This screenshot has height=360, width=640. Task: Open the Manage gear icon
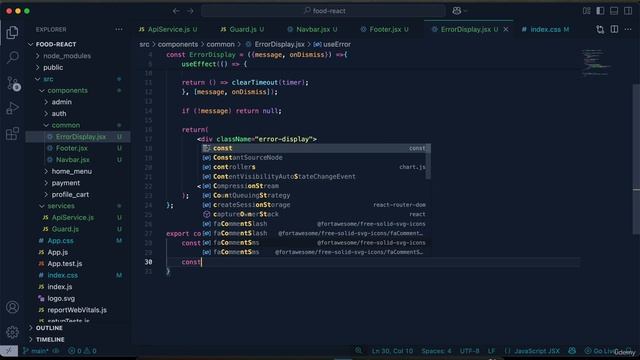tap(12, 332)
